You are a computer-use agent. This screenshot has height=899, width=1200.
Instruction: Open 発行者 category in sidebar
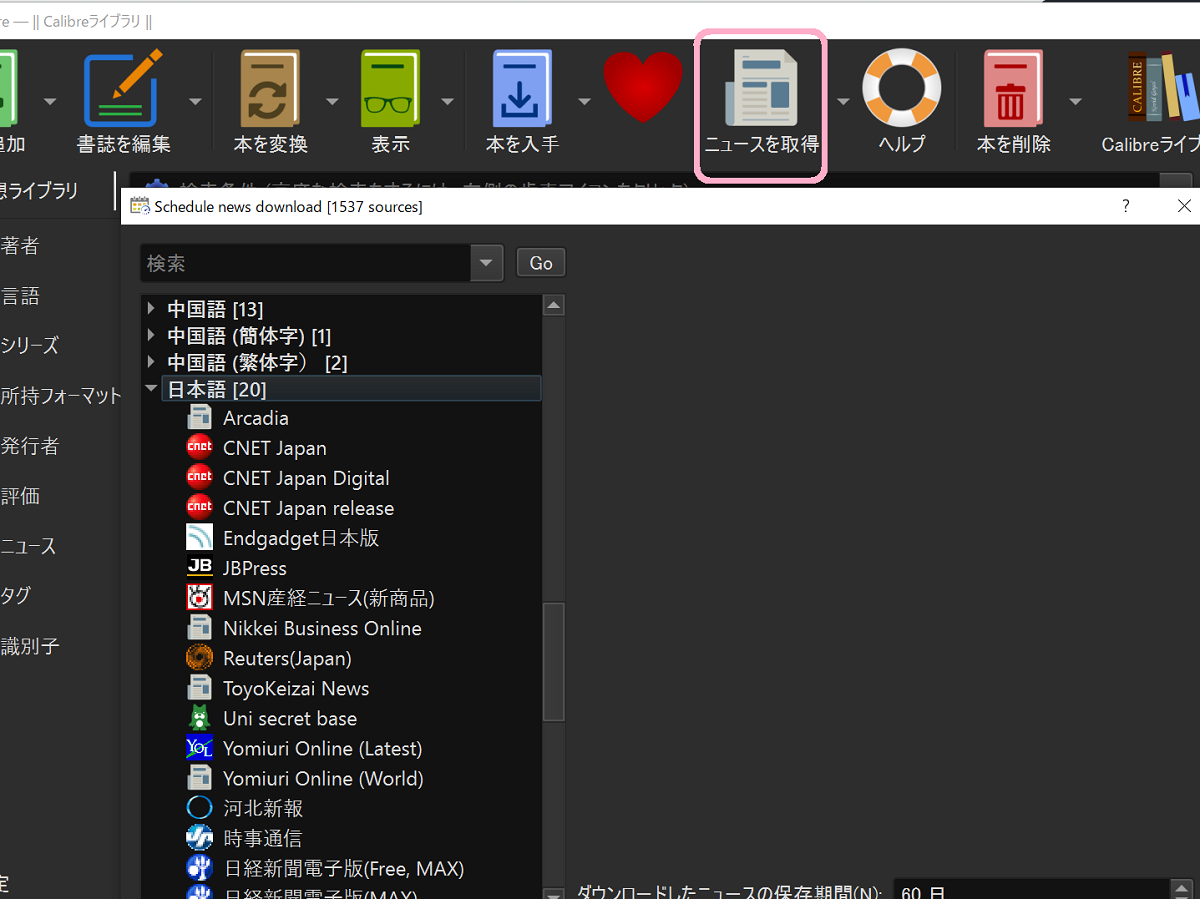(x=30, y=446)
